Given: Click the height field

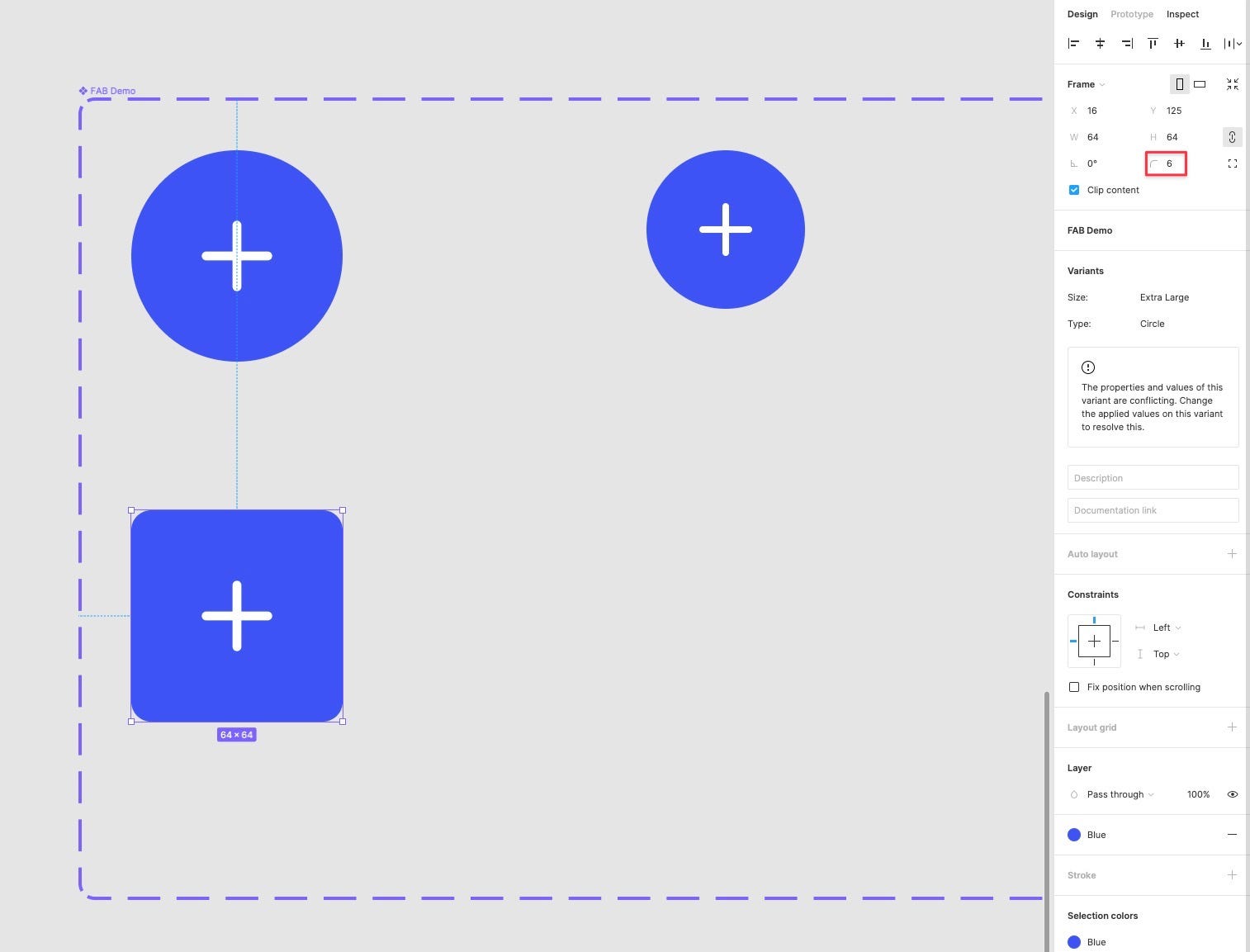Looking at the screenshot, I should pyautogui.click(x=1182, y=137).
